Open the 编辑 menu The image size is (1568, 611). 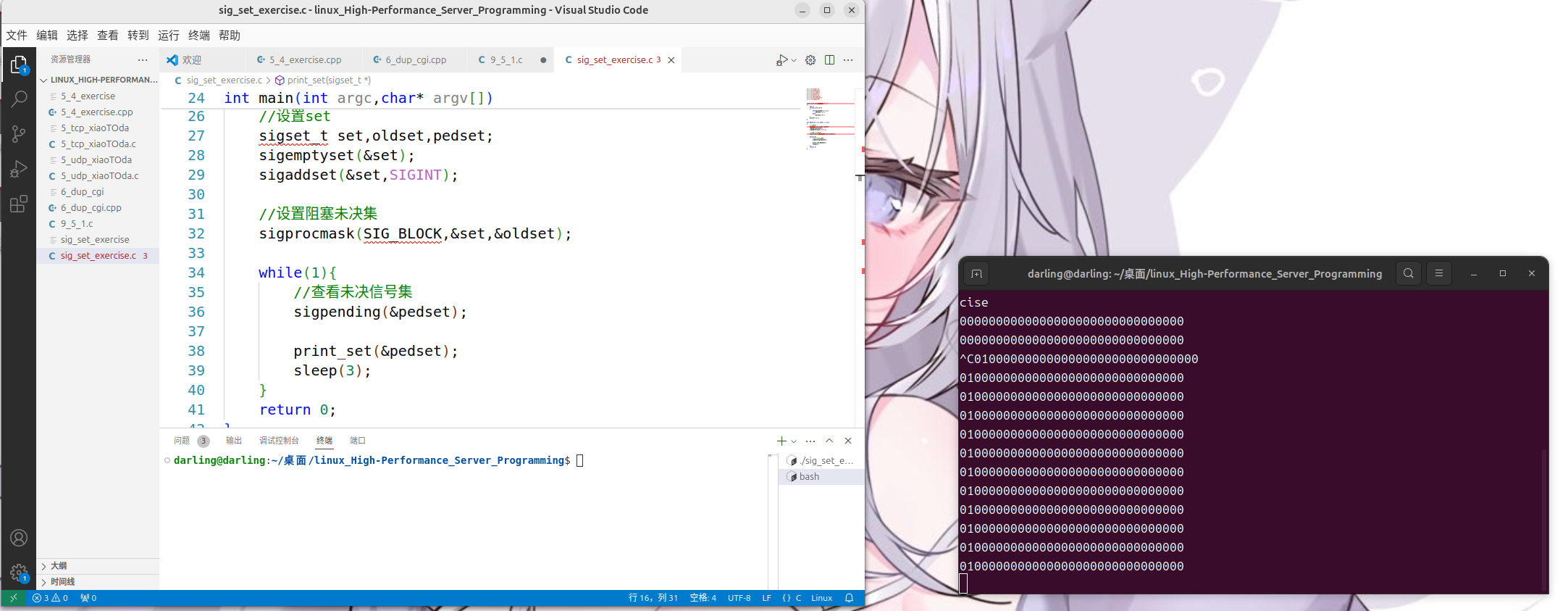click(x=47, y=35)
